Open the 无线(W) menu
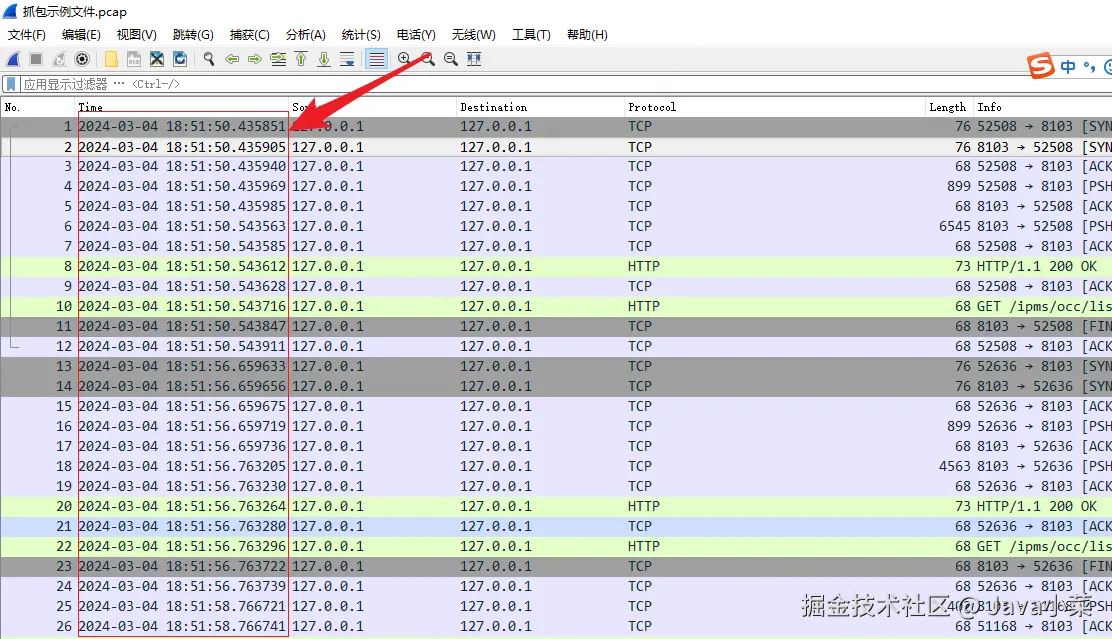The width and height of the screenshot is (1112, 639). [474, 35]
